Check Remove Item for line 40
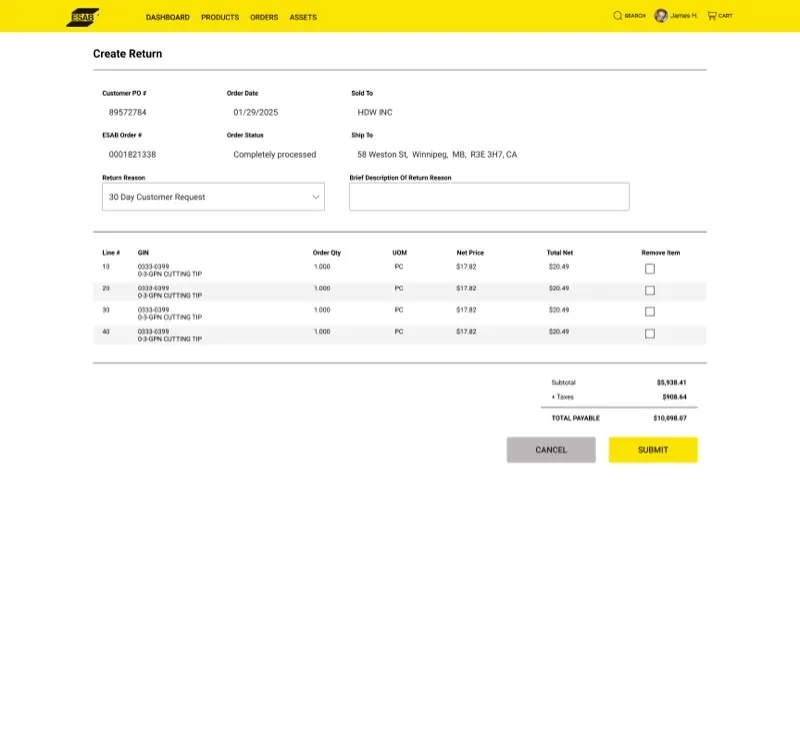The height and width of the screenshot is (750, 800). pos(650,334)
